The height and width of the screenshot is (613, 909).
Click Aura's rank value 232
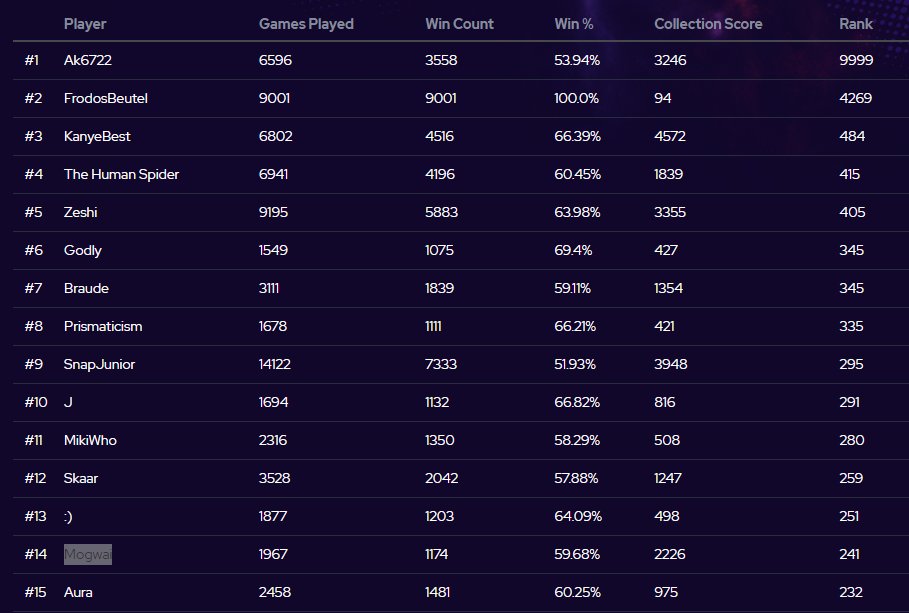pos(850,592)
